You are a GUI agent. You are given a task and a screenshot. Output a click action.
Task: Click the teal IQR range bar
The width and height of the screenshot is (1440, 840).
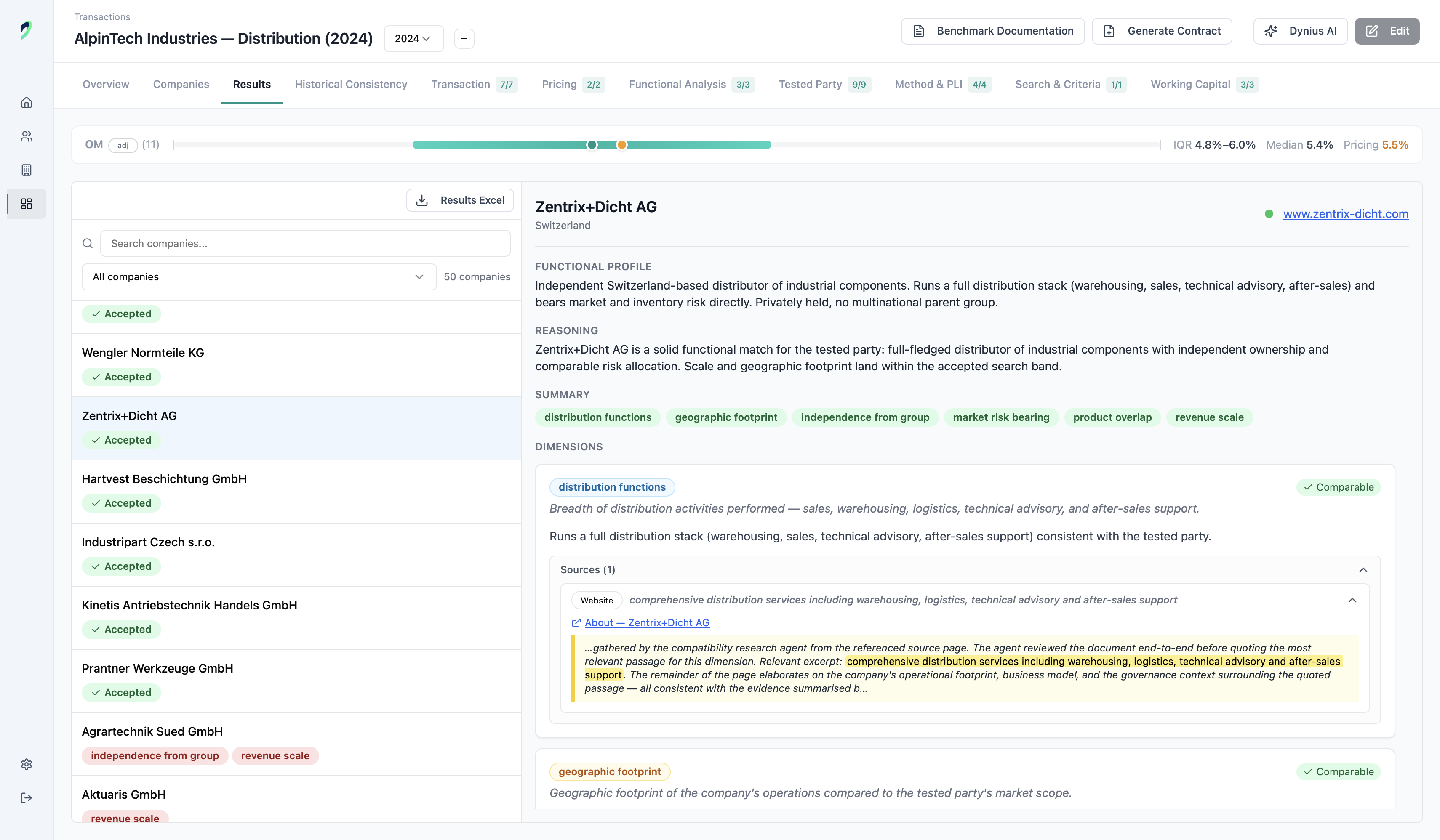tap(592, 145)
